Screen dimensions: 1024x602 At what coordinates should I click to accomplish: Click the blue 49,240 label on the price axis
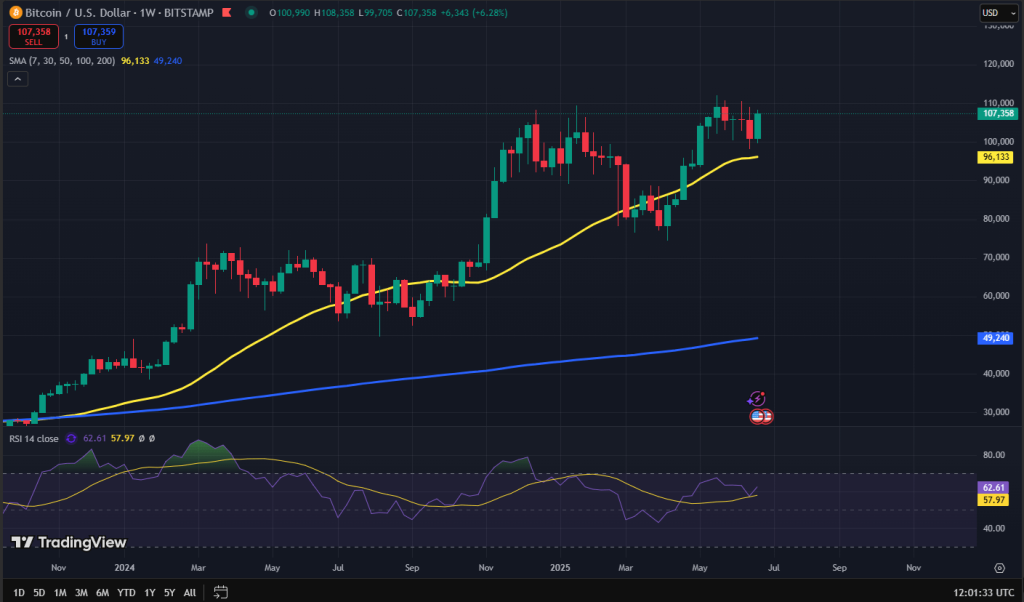coord(995,338)
